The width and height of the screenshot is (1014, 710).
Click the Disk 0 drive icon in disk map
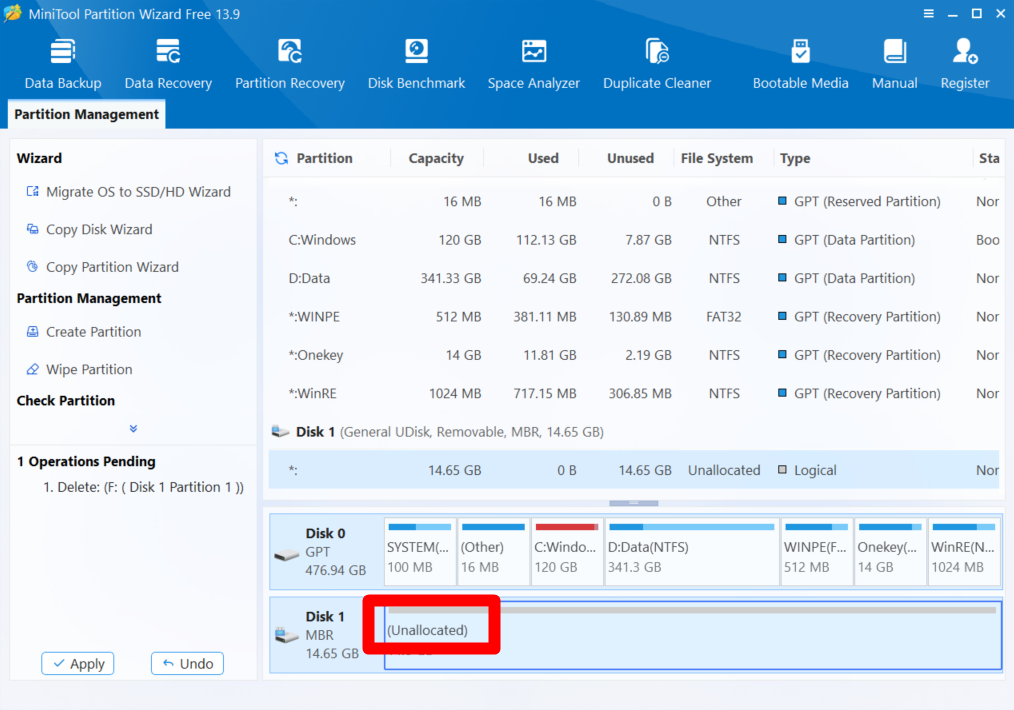pyautogui.click(x=286, y=554)
